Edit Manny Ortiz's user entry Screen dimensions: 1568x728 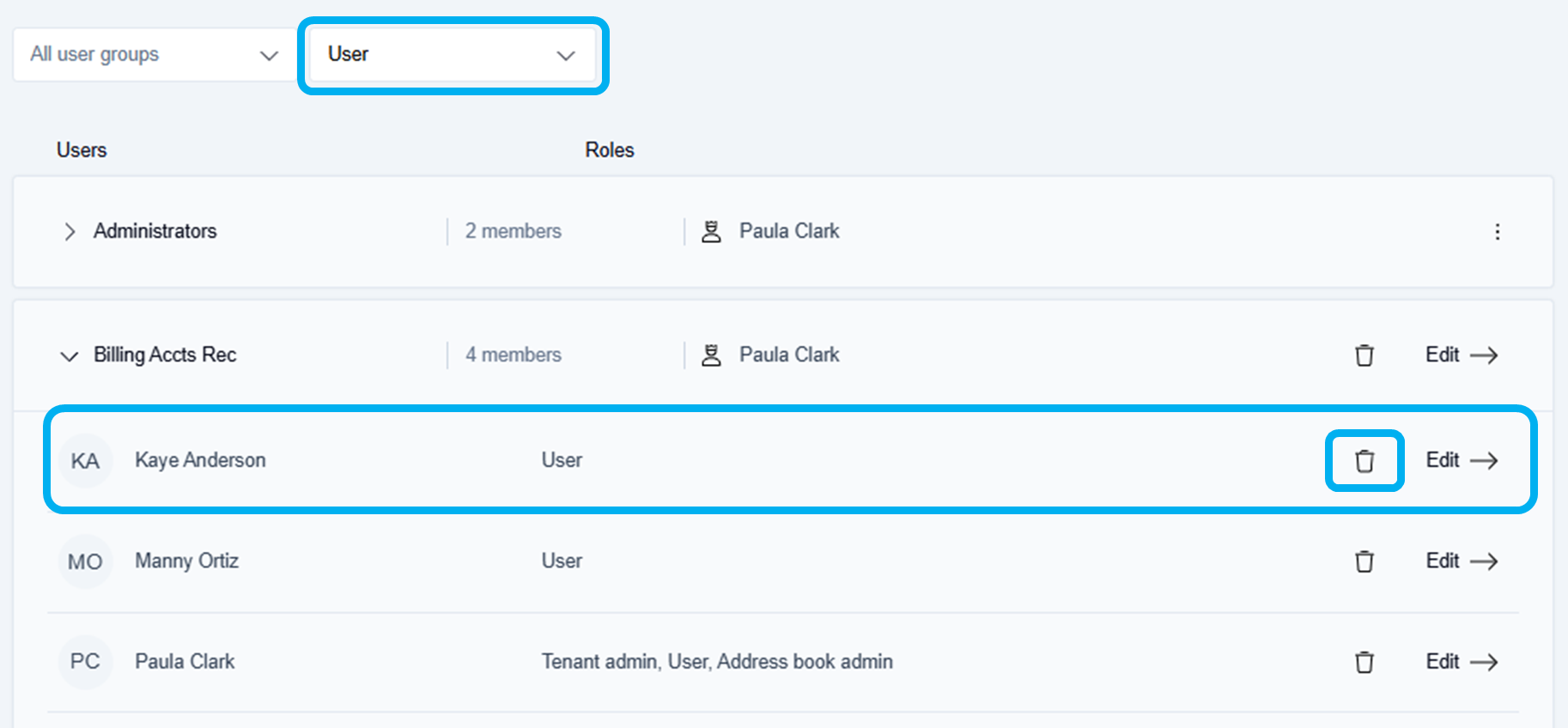(x=1461, y=561)
